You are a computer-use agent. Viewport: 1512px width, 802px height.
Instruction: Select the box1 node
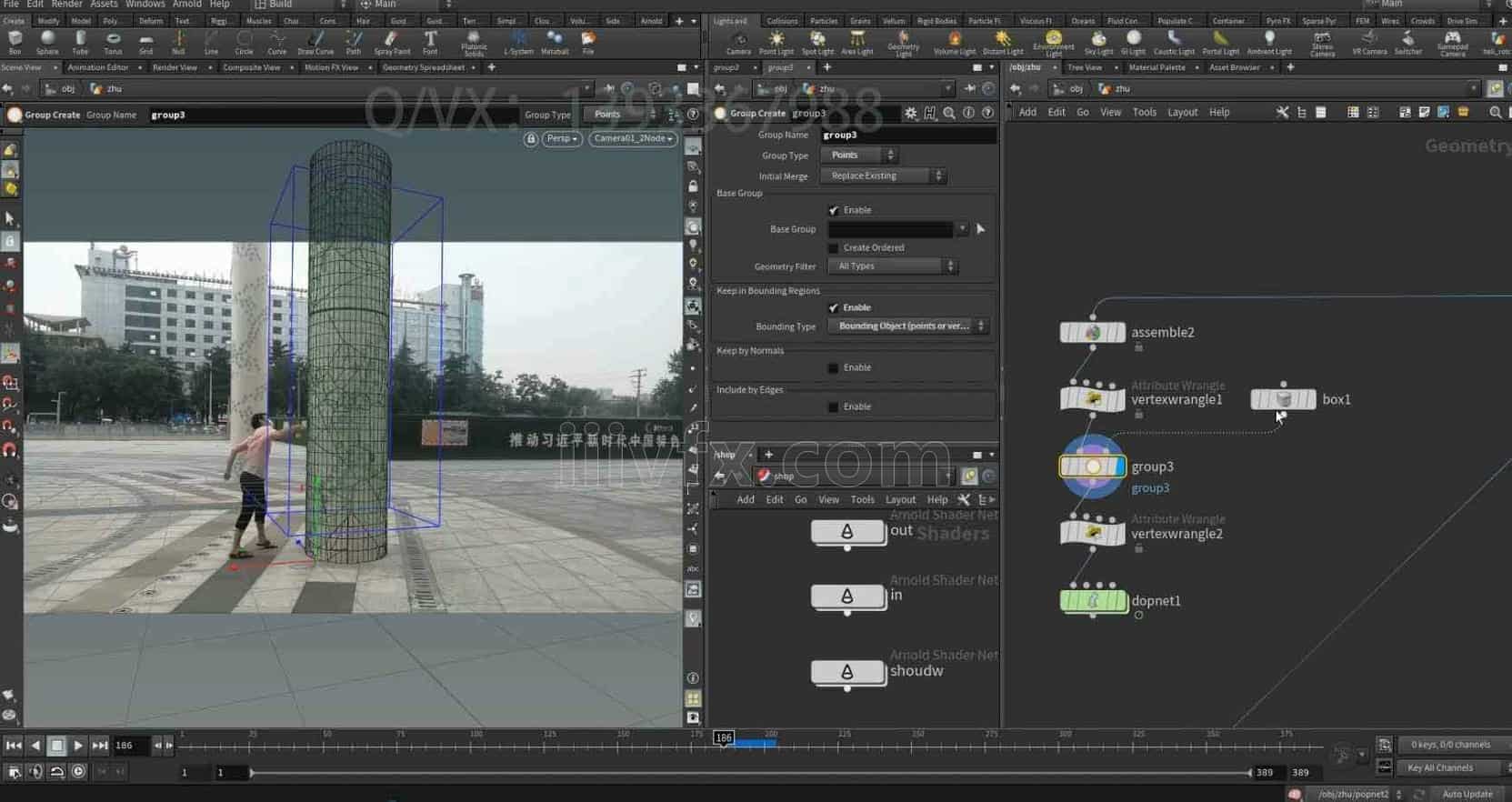1284,399
